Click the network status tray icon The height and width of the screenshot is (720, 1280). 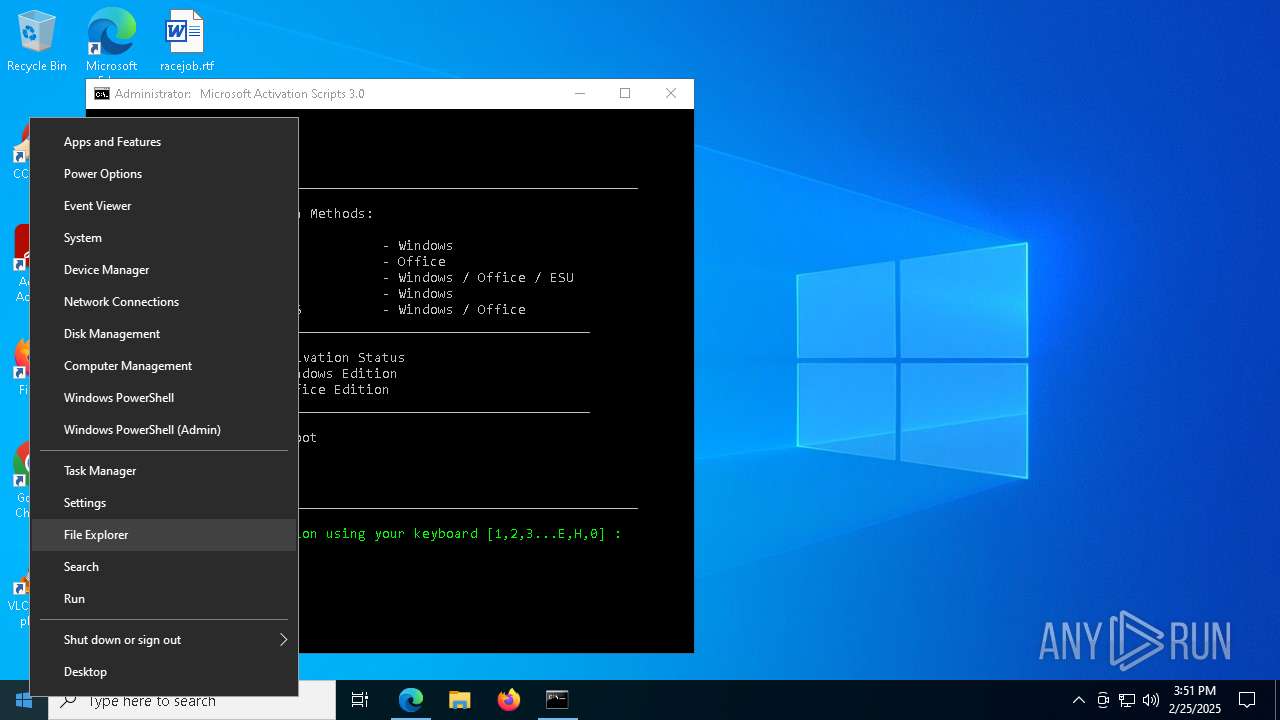click(x=1127, y=700)
